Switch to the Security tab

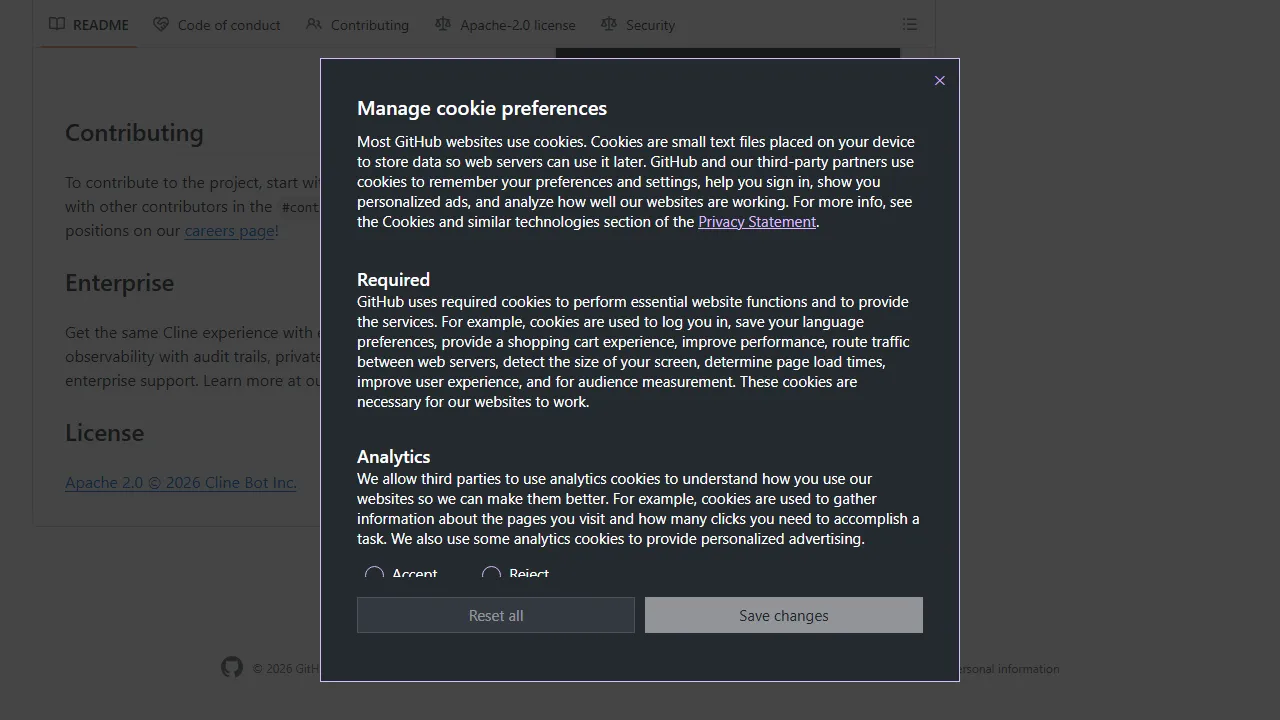tap(650, 24)
